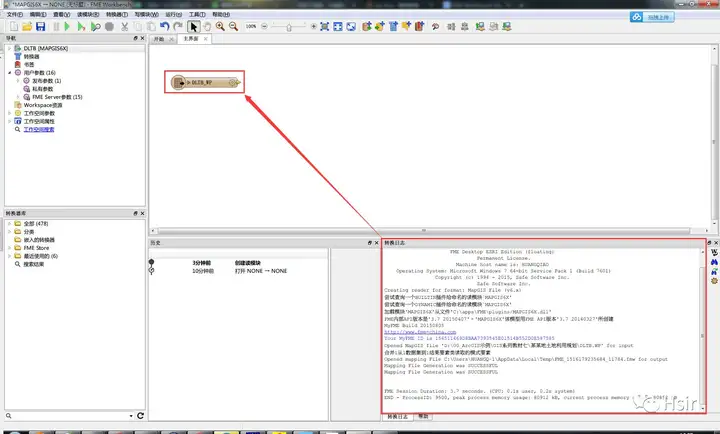The image size is (720, 434).
Task: Click the 工作空间搜索 link
Action: click(39, 130)
